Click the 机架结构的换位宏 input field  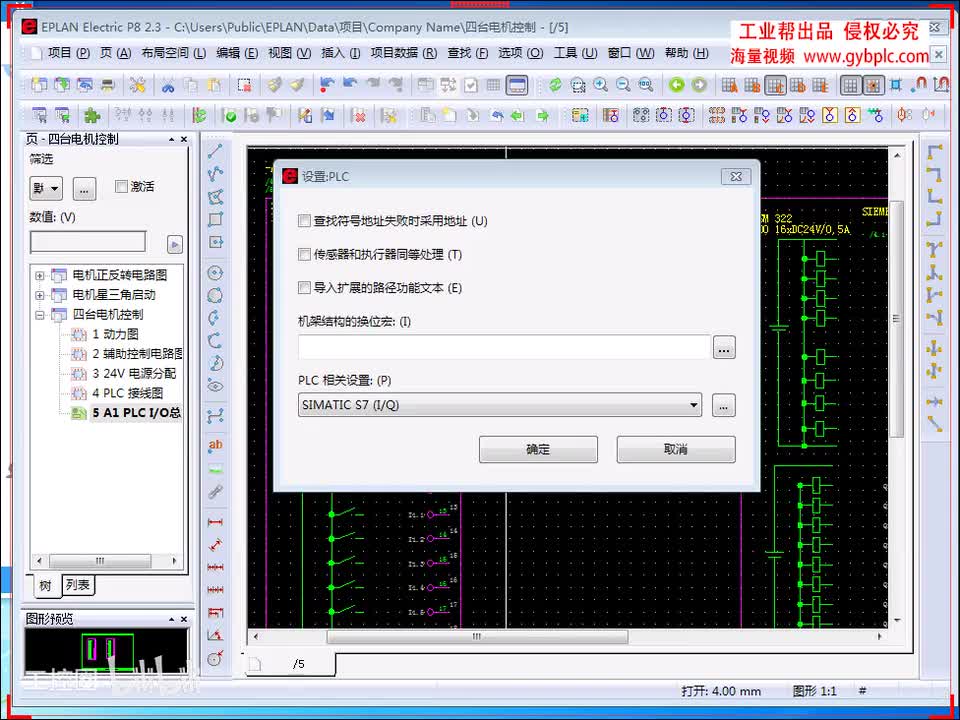point(504,347)
